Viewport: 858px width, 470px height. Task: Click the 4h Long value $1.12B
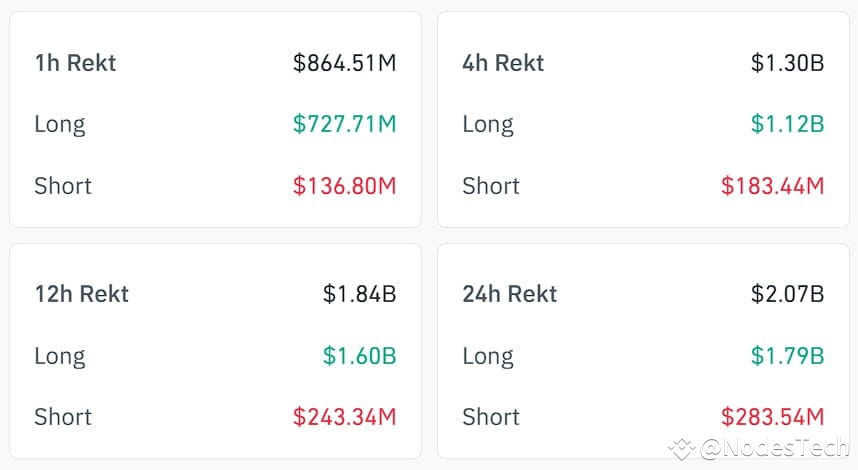(x=787, y=124)
